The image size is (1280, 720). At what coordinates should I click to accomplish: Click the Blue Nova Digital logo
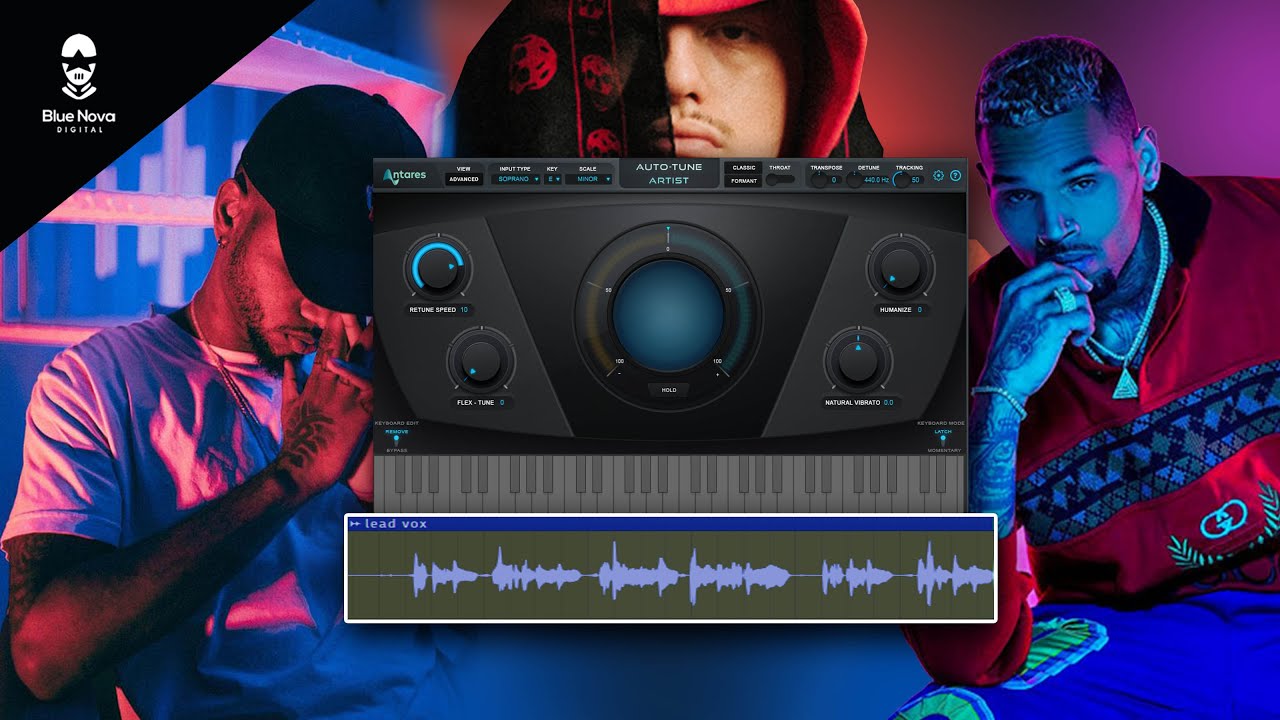click(78, 84)
